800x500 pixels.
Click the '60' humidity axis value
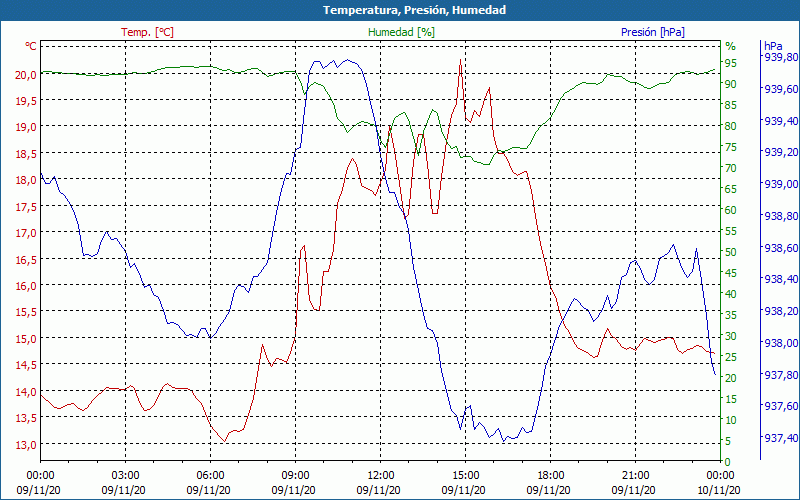coord(731,210)
